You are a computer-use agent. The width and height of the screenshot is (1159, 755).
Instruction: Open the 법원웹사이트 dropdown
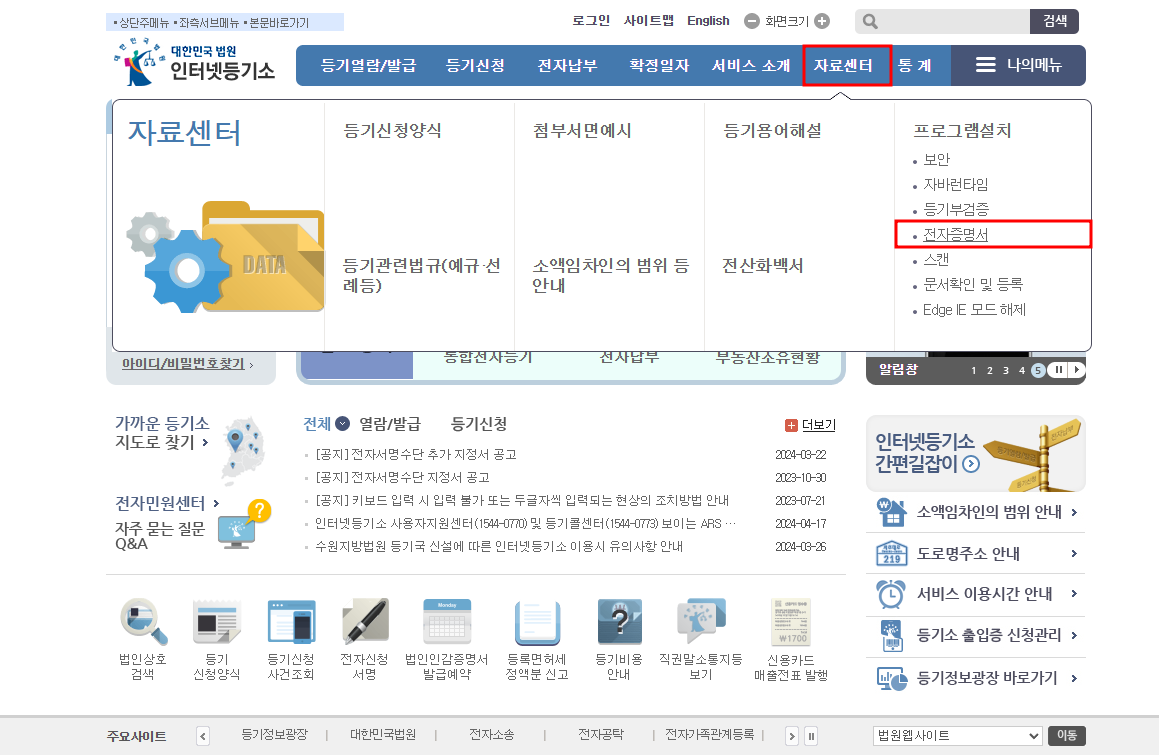(957, 736)
